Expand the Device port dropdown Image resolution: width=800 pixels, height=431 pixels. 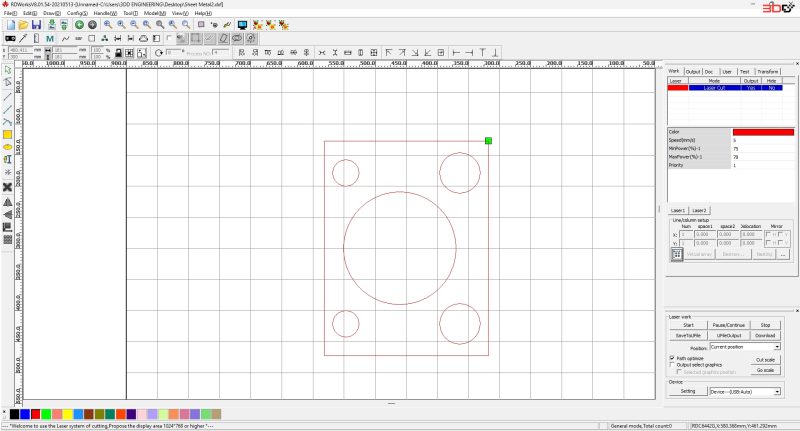point(776,391)
